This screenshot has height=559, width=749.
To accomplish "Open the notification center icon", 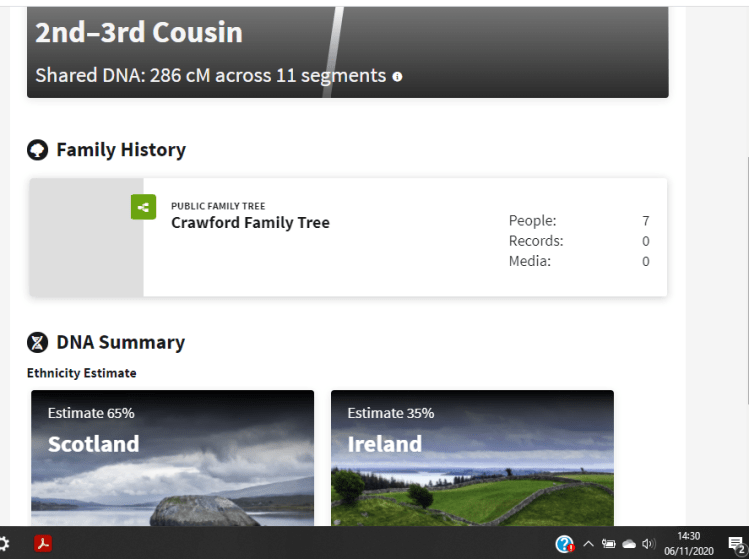I will [735, 544].
